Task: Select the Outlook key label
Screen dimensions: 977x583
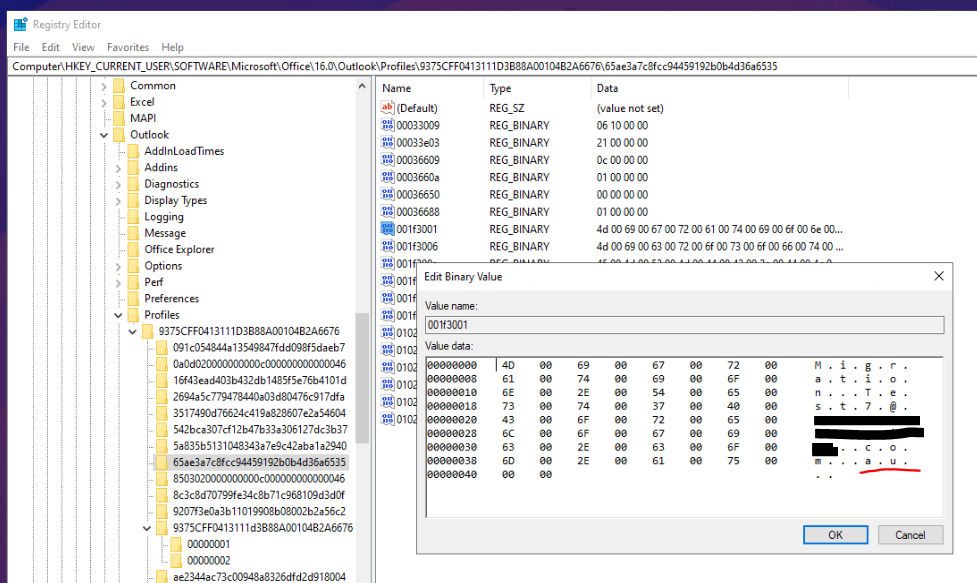Action: [x=150, y=135]
